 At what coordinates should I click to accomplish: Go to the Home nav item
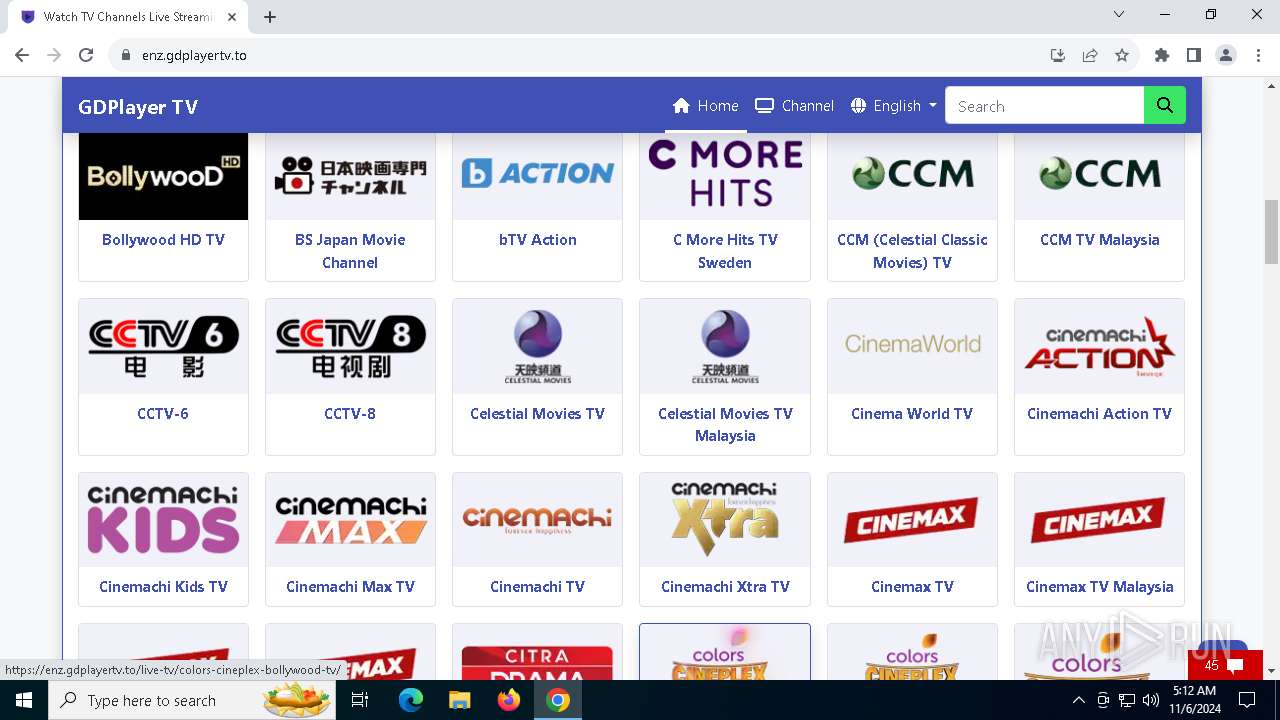click(705, 105)
